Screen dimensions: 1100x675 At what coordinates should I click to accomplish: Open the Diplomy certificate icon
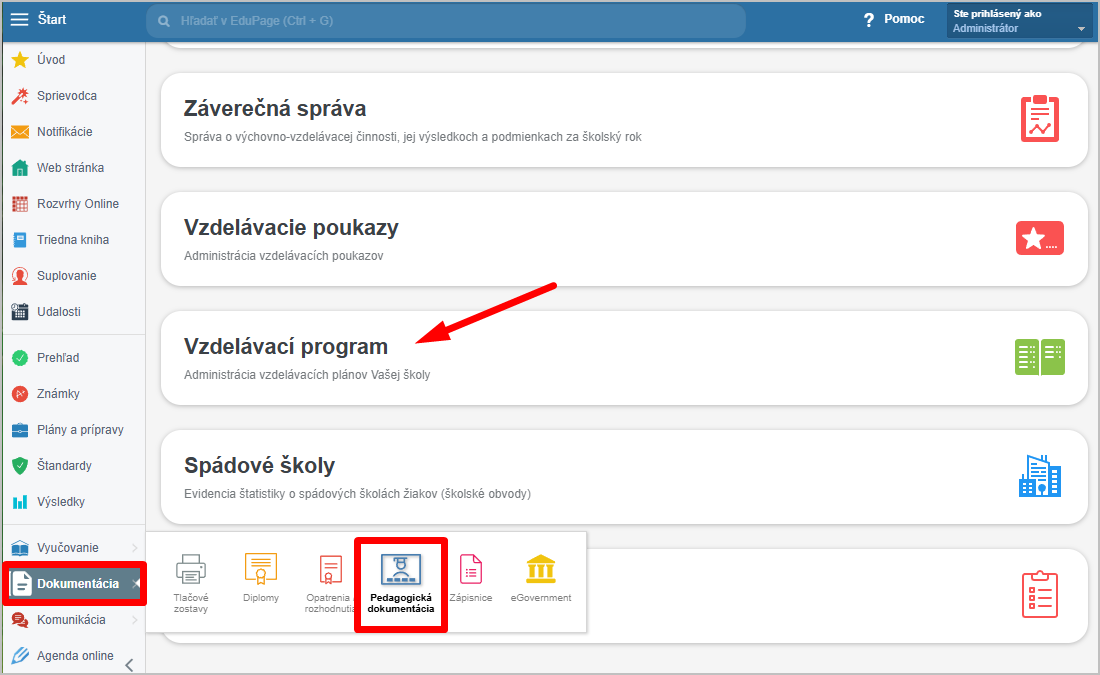261,568
